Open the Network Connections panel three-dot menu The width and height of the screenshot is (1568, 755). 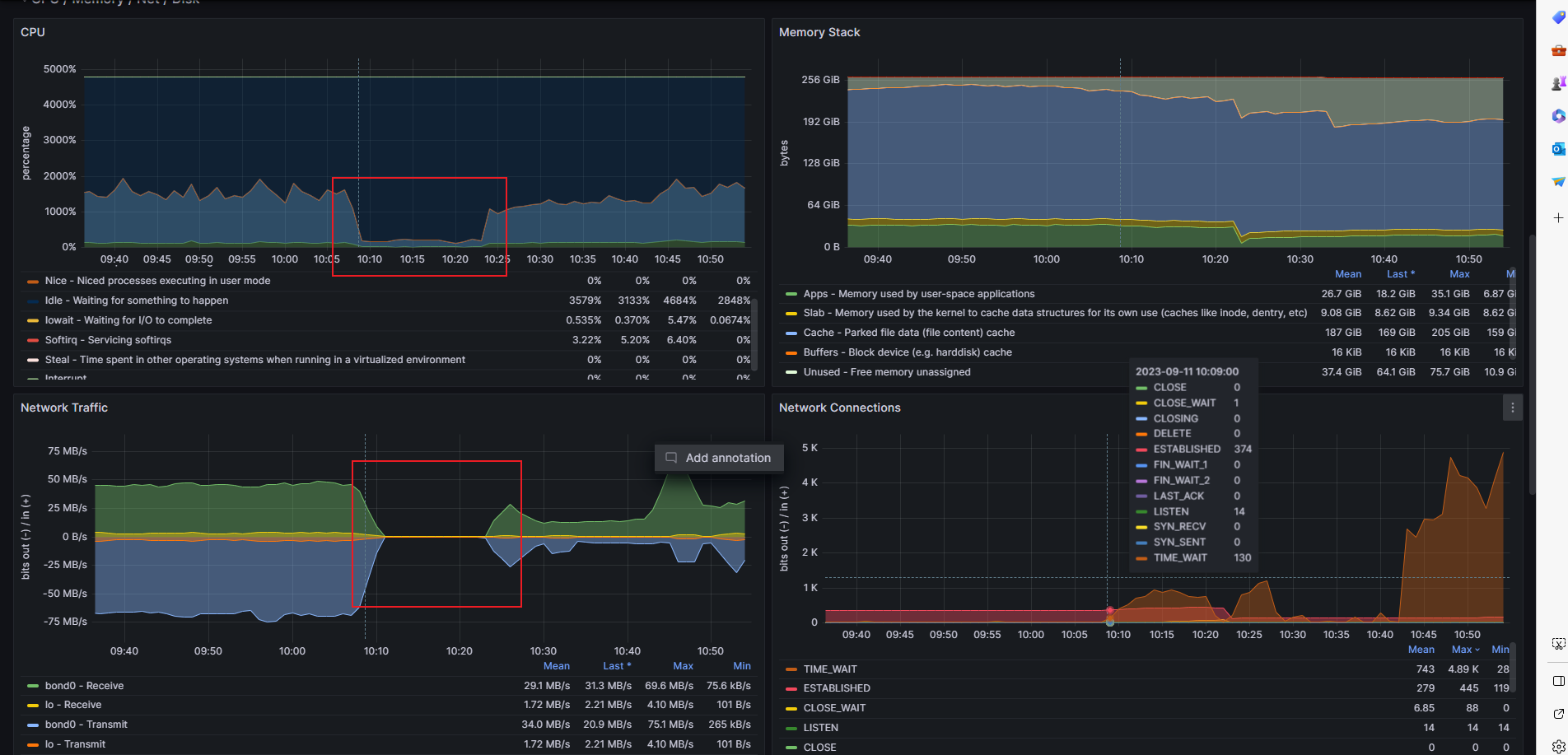pyautogui.click(x=1512, y=408)
